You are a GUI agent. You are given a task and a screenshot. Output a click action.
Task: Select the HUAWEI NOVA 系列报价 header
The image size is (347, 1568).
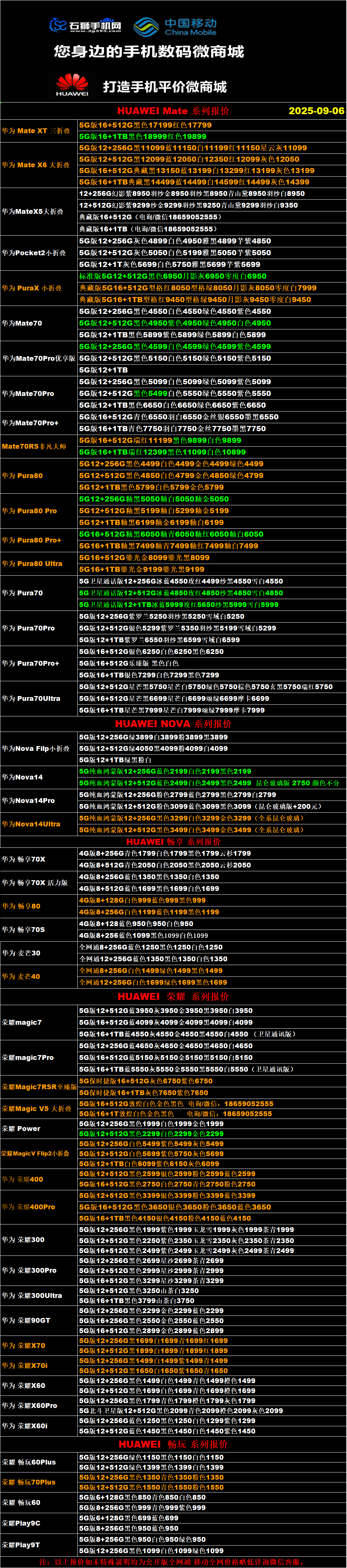pyautogui.click(x=173, y=724)
